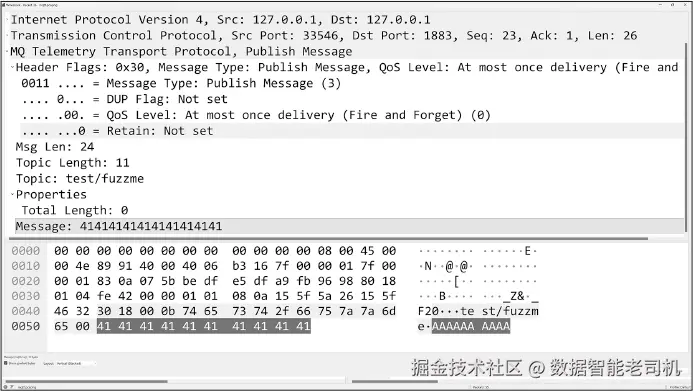Viewport: 693px width, 391px height.
Task: Collapse the MQ Telemetry Transport Protocol tree
Action: click(x=8, y=51)
